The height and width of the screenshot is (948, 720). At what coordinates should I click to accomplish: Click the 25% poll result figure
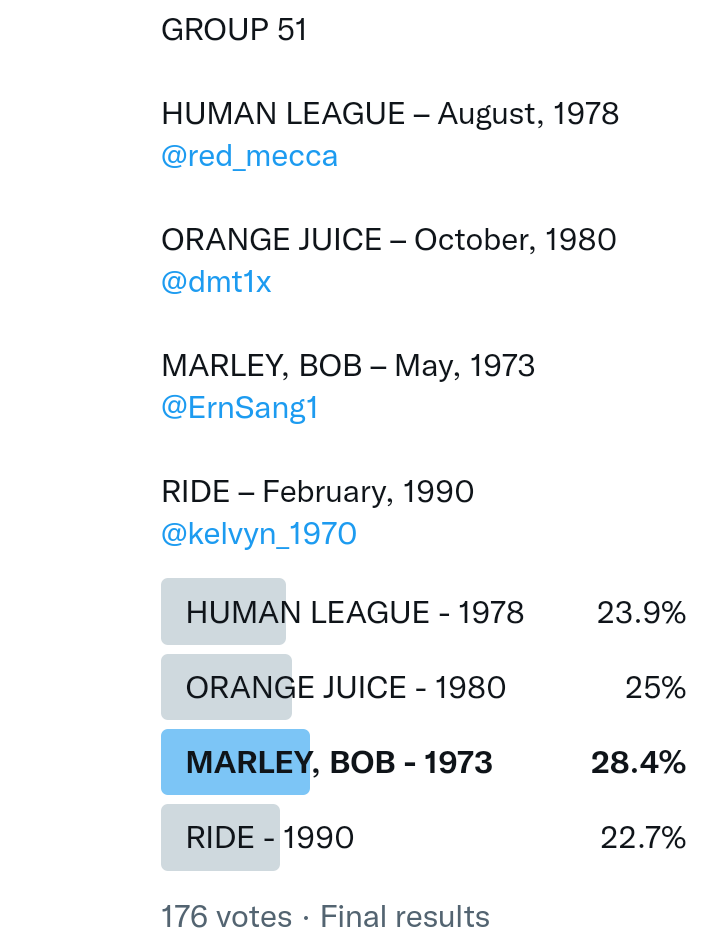point(657,688)
